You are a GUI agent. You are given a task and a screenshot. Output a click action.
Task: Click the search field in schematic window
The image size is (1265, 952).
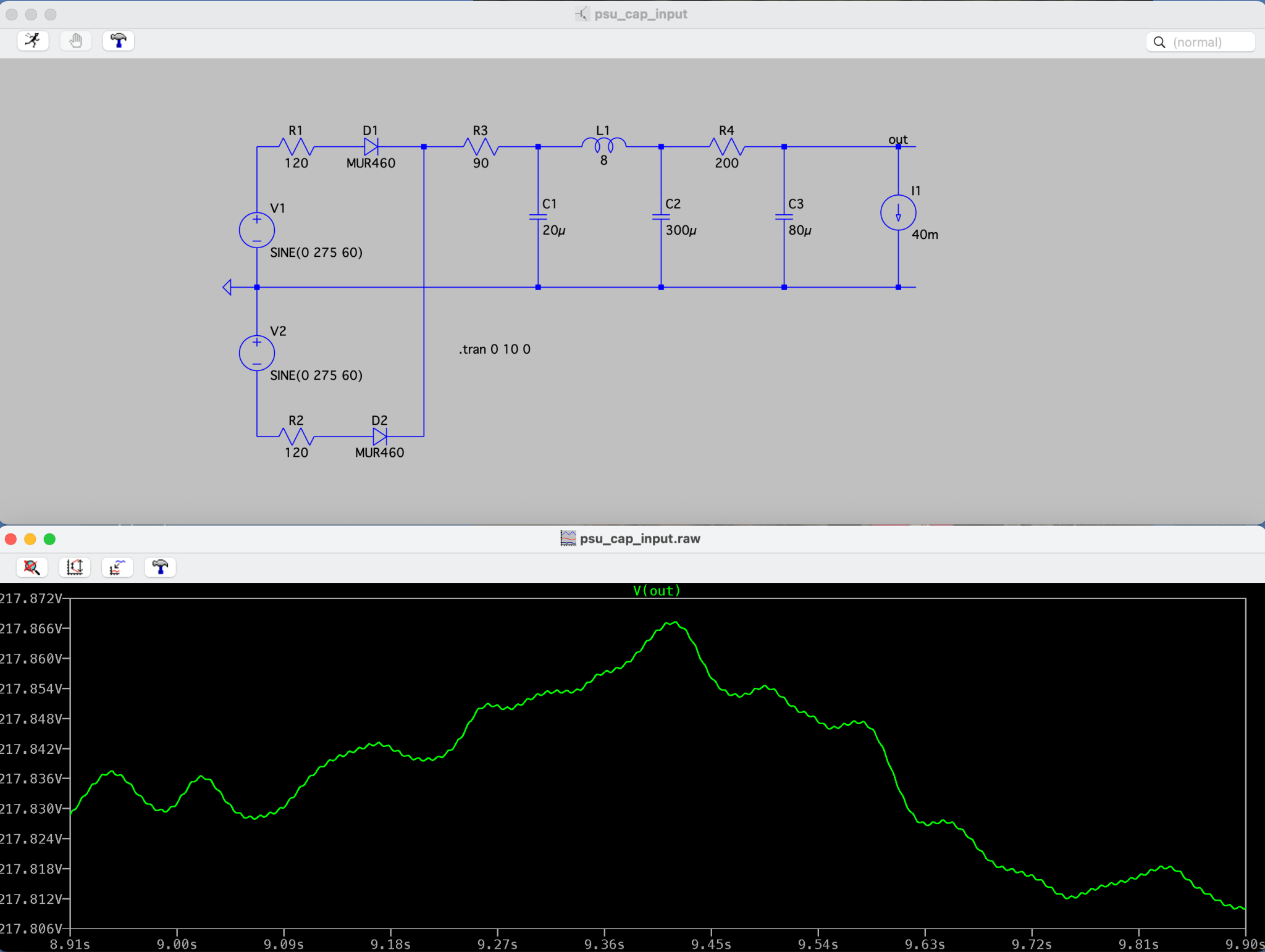click(1200, 42)
